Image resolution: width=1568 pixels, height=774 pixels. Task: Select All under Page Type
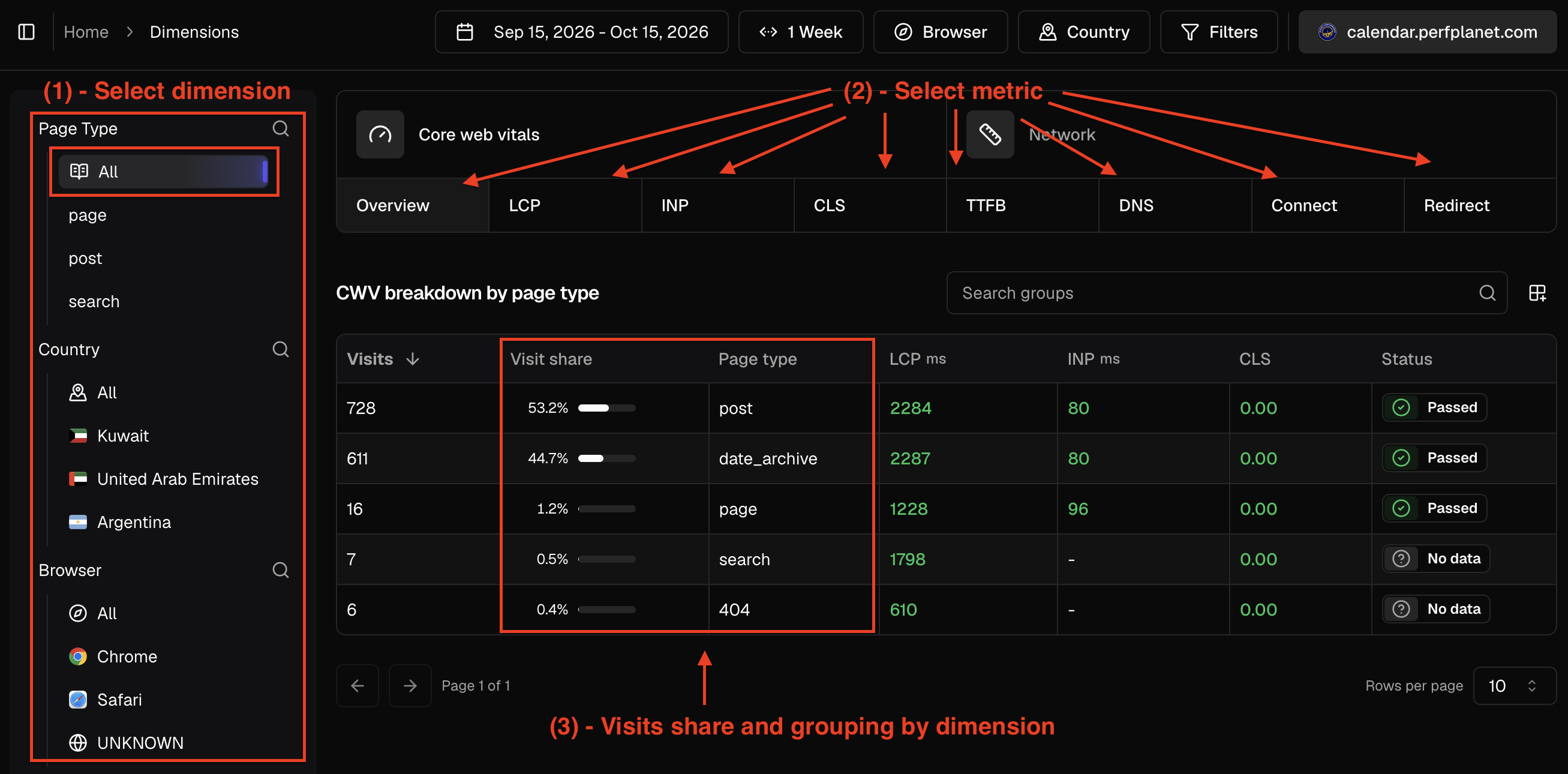(164, 172)
